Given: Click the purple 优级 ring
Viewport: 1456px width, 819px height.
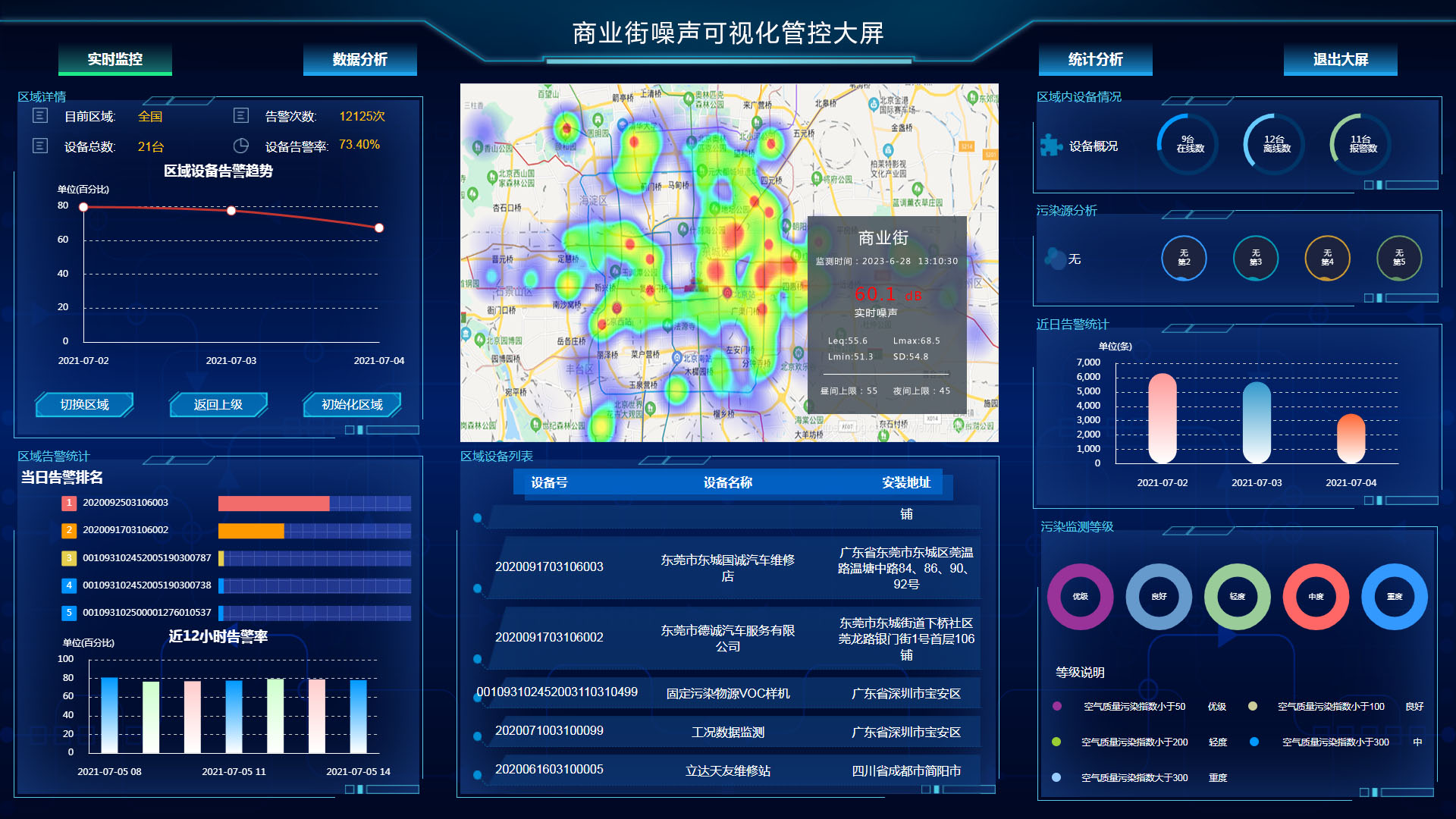Looking at the screenshot, I should coord(1081,597).
